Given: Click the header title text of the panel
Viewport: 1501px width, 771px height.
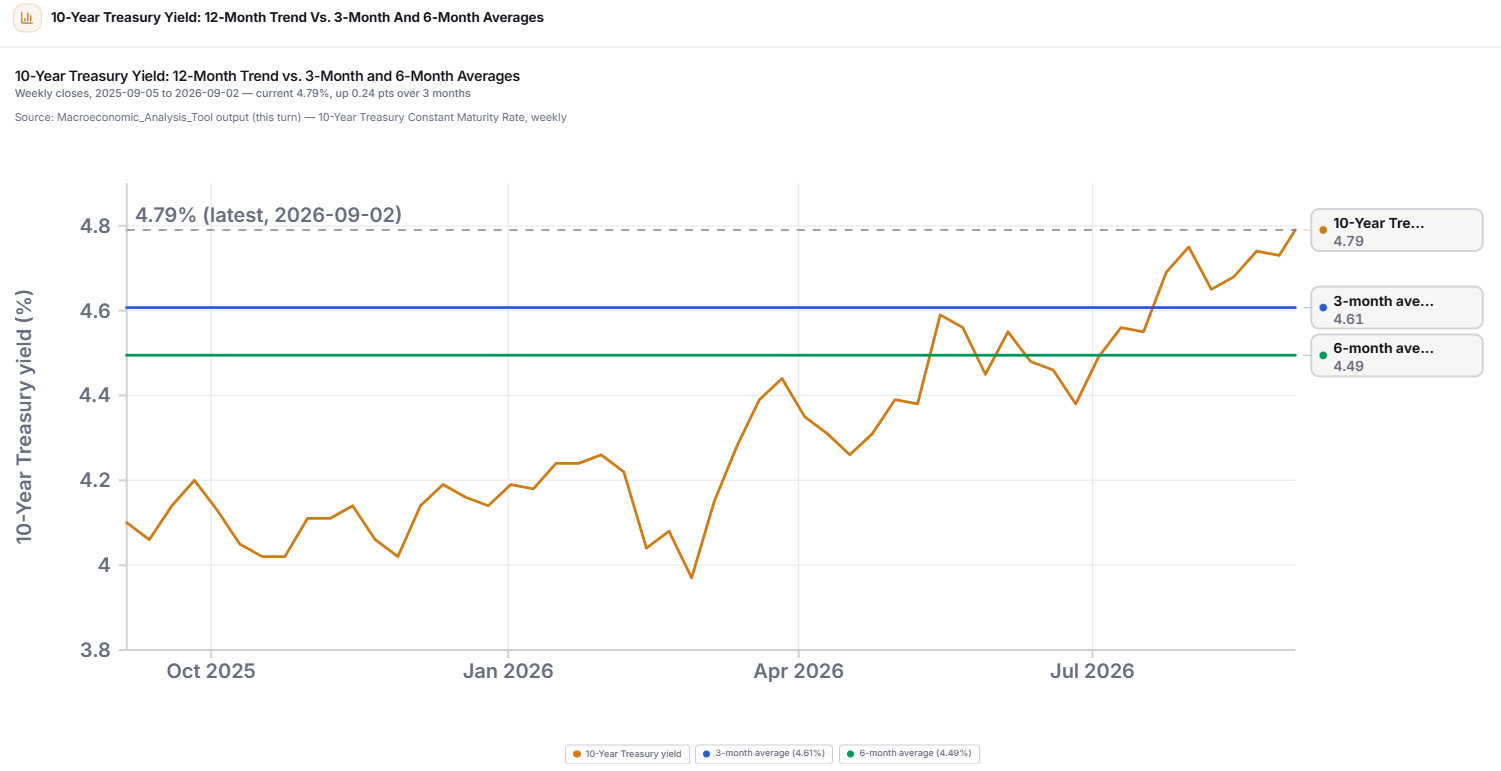Looking at the screenshot, I should point(297,18).
